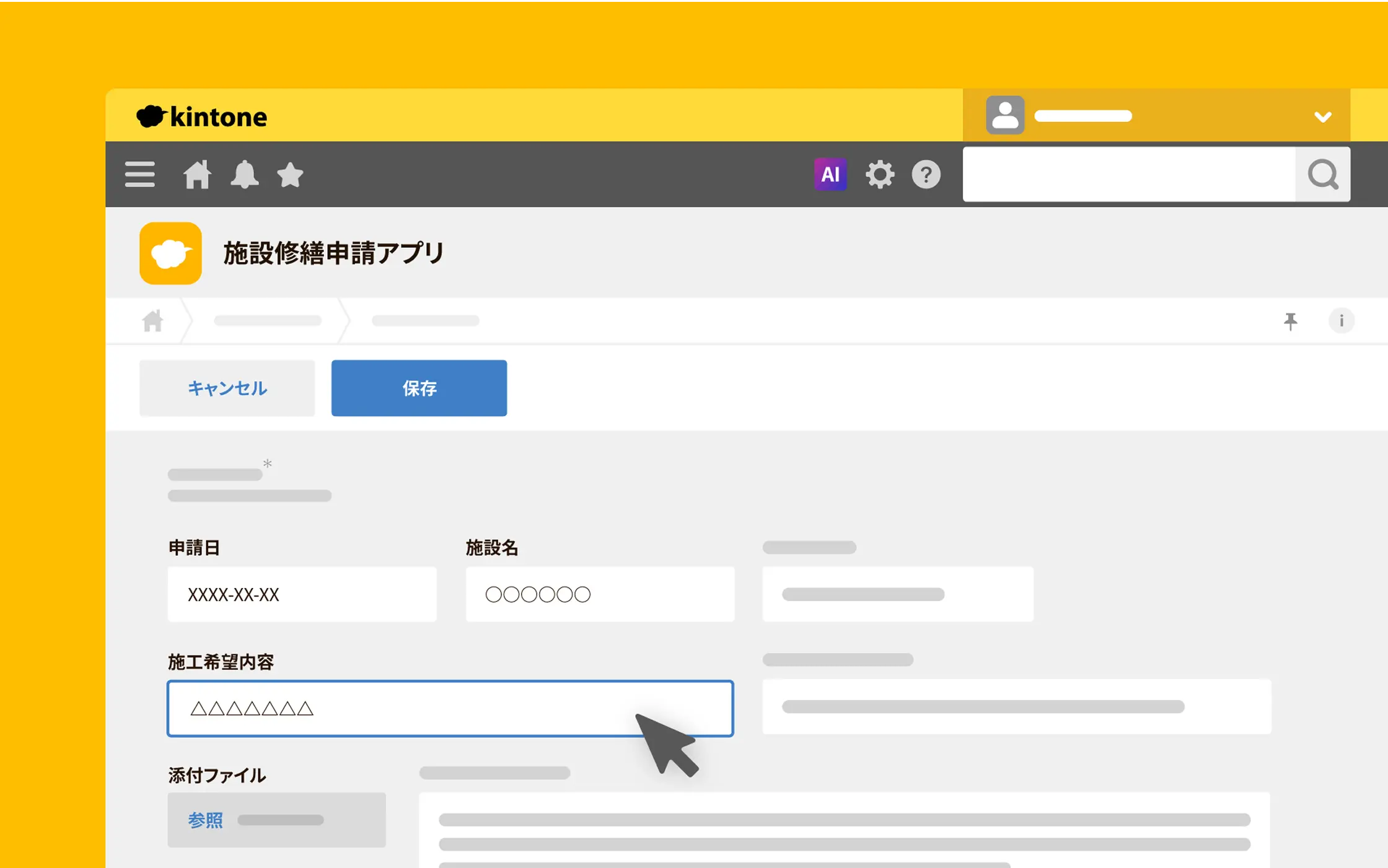
Task: Pin this app with the pushpin icon
Action: [1291, 321]
